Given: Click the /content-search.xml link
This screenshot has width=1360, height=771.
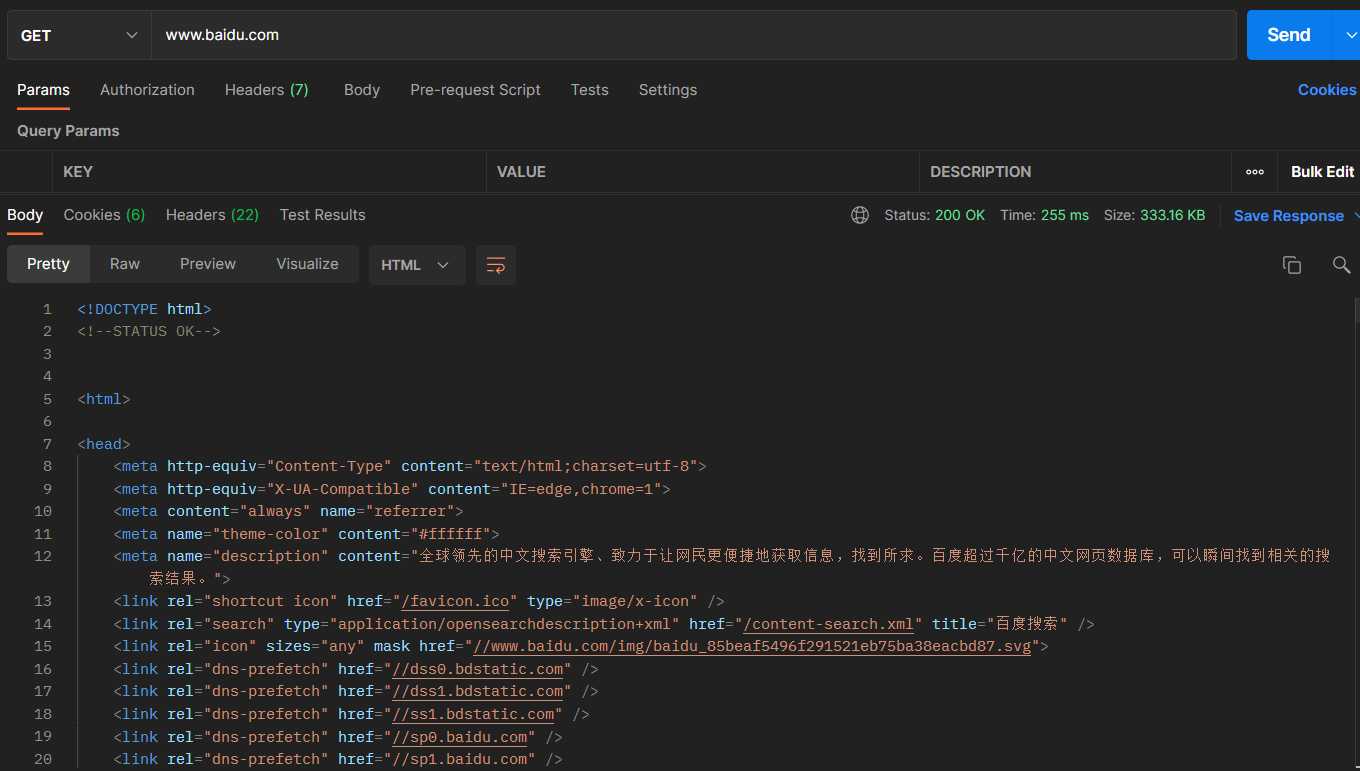Looking at the screenshot, I should [x=829, y=624].
